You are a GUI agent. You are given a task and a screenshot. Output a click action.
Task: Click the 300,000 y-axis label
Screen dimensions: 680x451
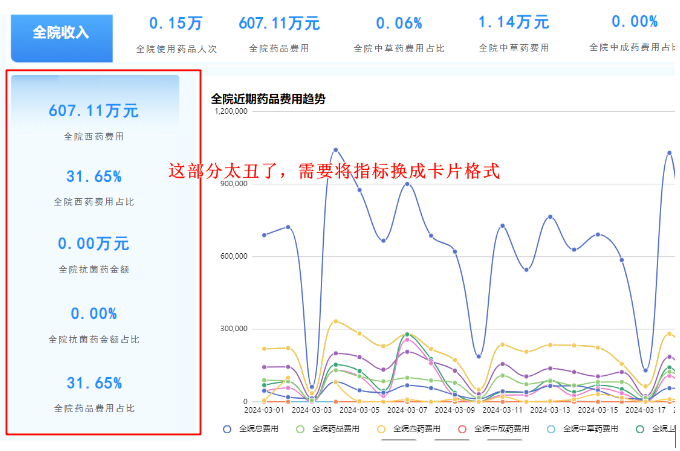pos(234,329)
